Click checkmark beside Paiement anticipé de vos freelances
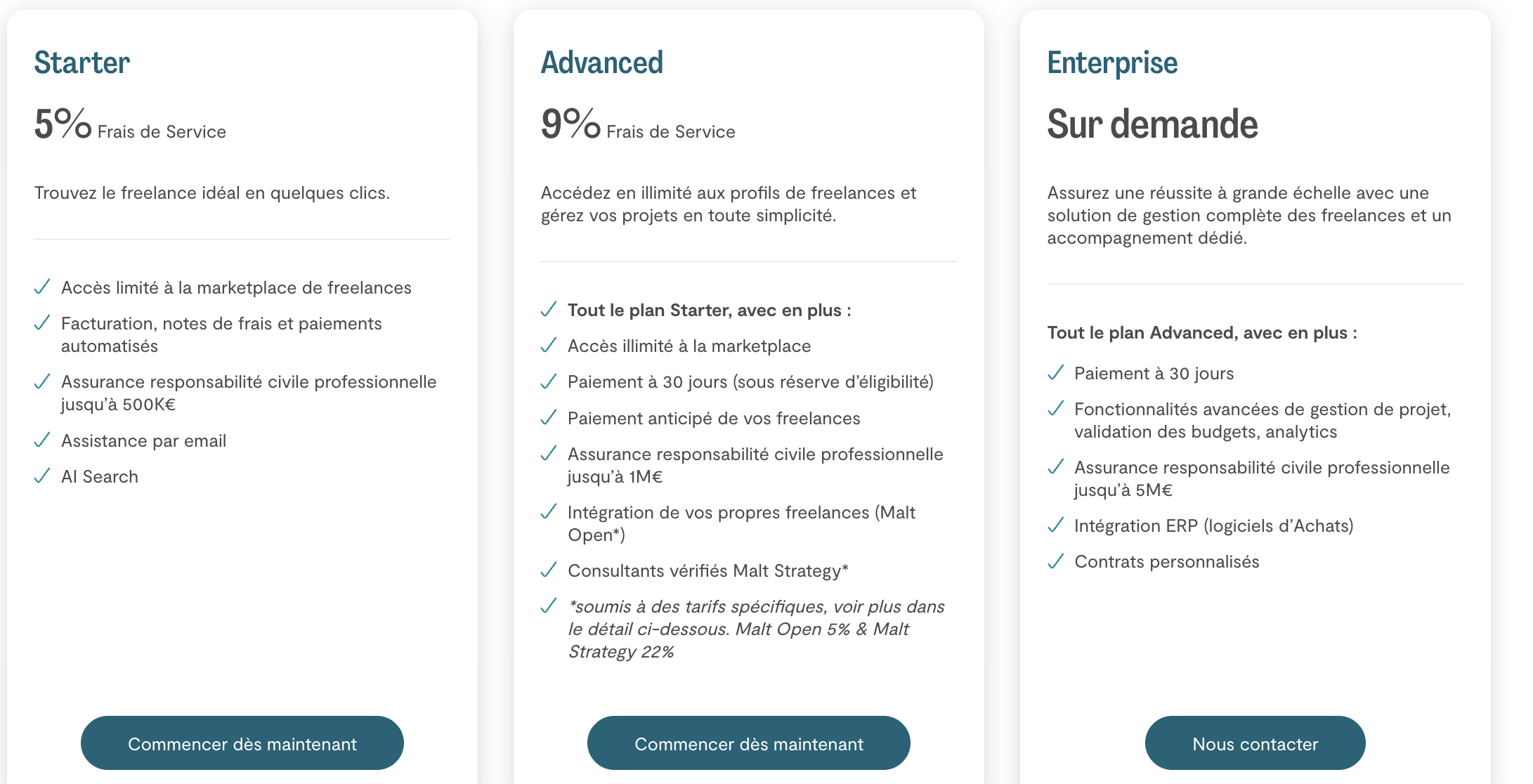Viewport: 1533px width, 784px height. click(x=549, y=418)
